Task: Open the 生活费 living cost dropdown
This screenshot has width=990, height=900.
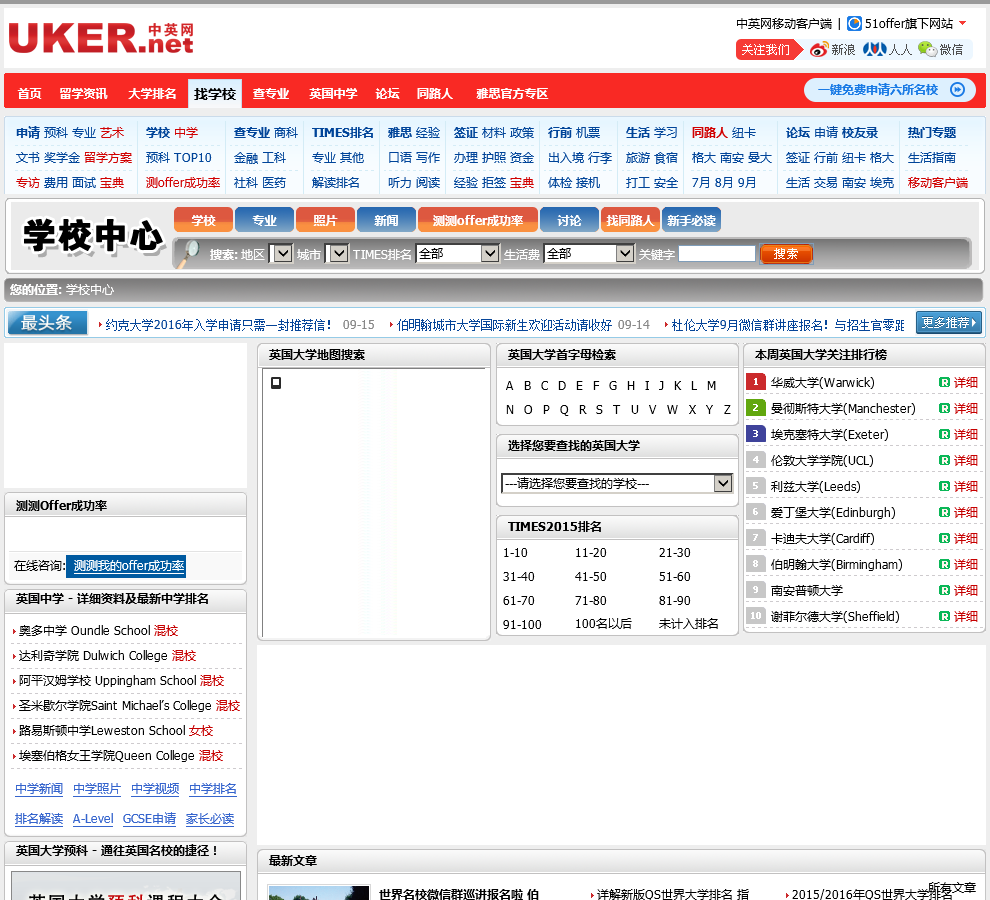Action: pyautogui.click(x=588, y=254)
